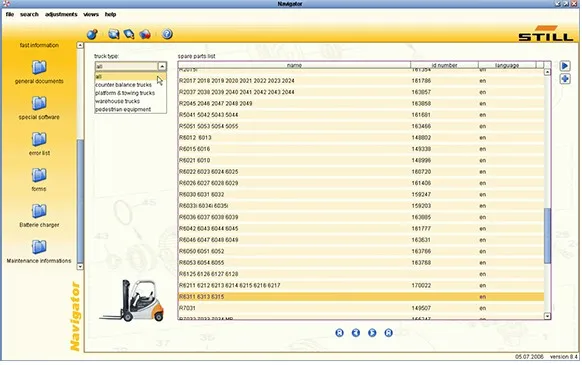Open help with the question mark icon
Viewport: 582px width, 365px height.
point(167,34)
